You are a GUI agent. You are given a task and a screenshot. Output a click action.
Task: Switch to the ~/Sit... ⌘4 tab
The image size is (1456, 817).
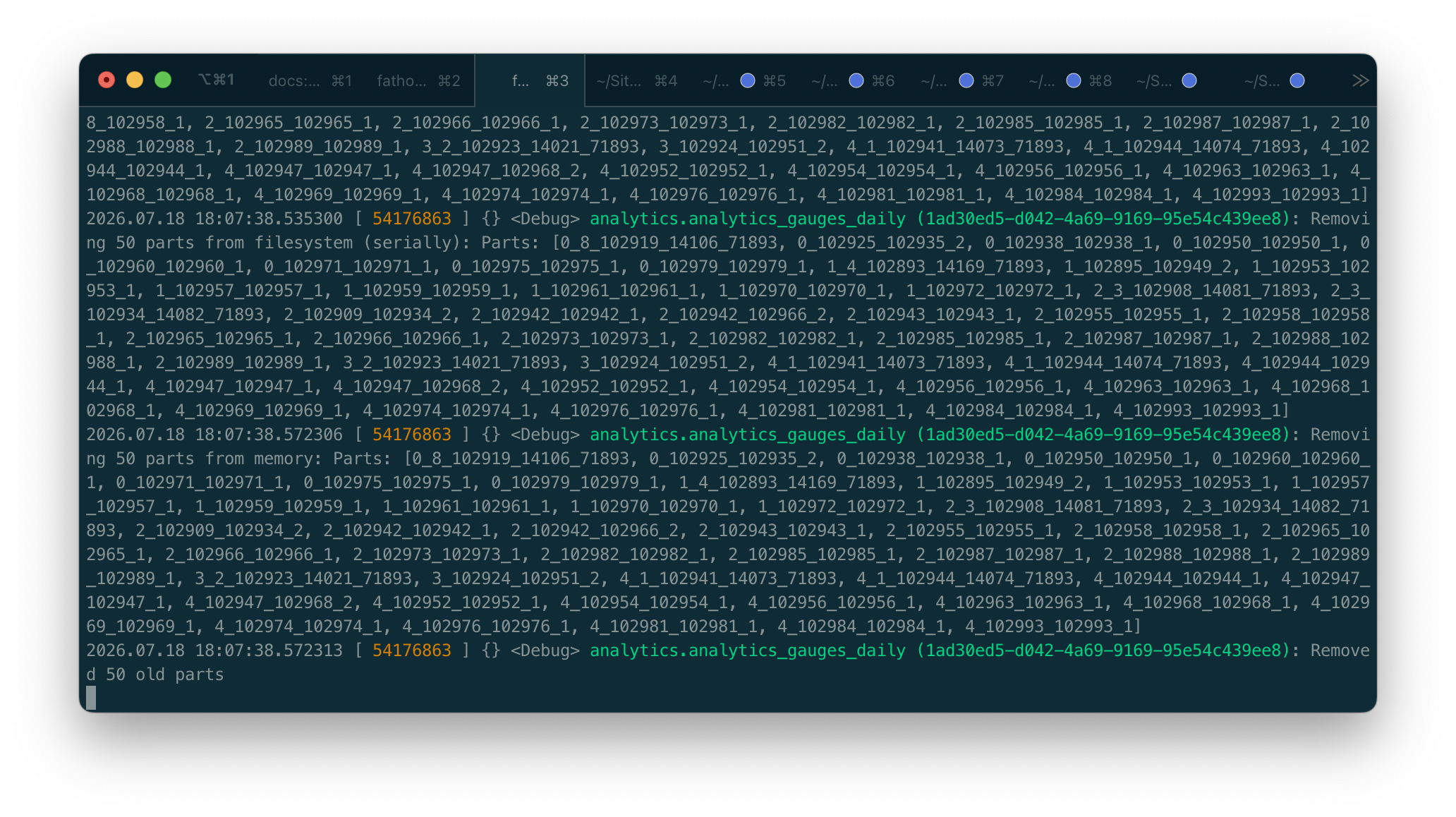(636, 80)
